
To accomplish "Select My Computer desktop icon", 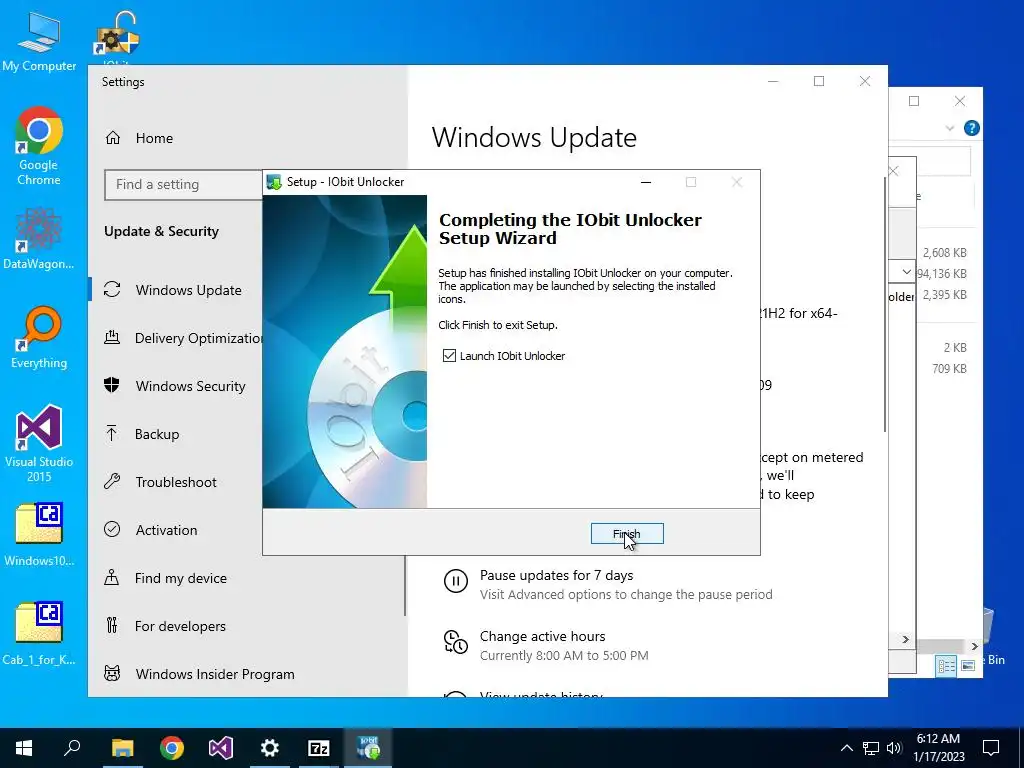I will pos(39,42).
